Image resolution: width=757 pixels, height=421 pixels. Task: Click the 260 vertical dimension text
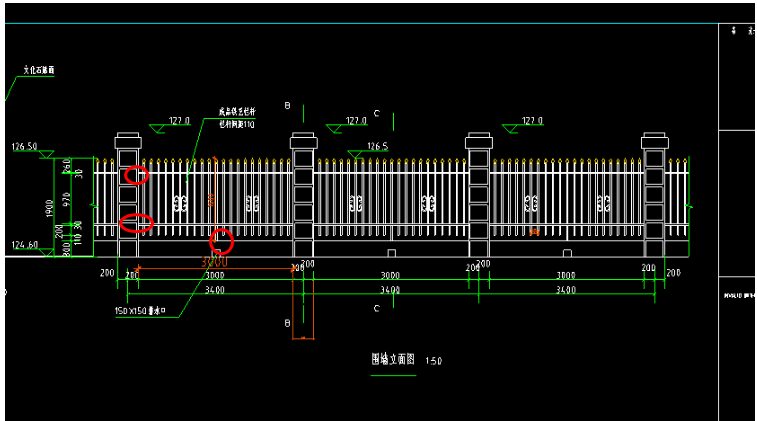(x=67, y=165)
